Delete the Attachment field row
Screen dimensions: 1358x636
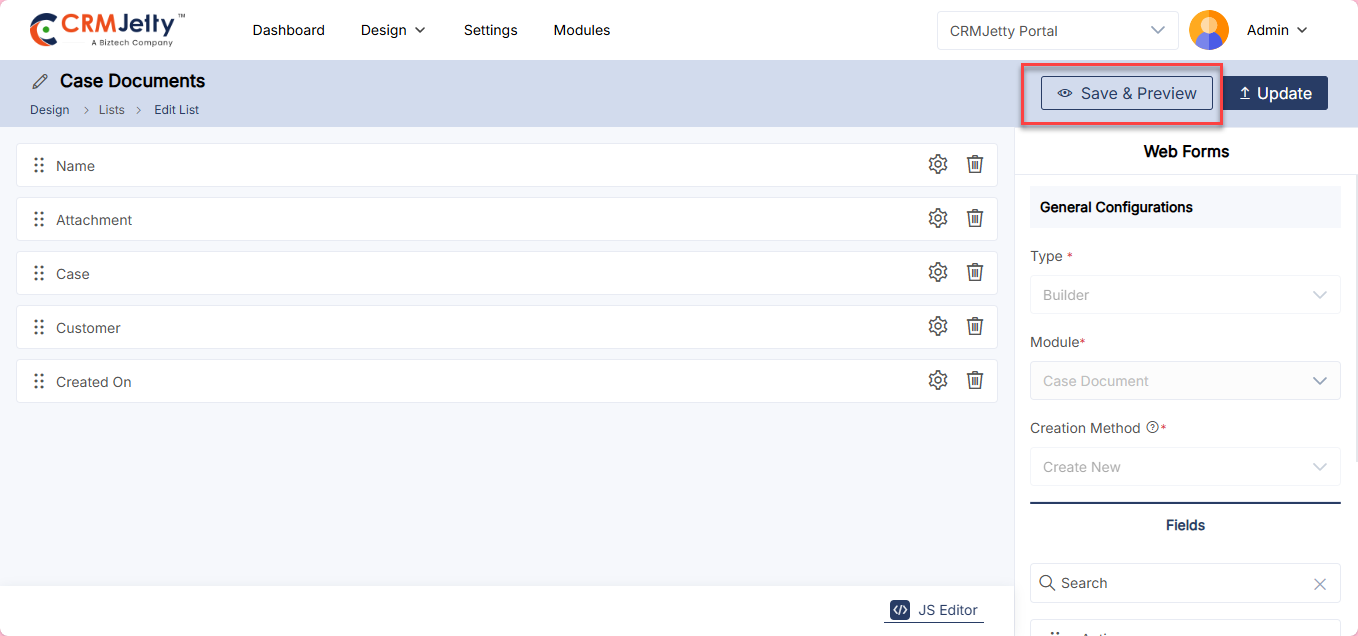pyautogui.click(x=975, y=219)
